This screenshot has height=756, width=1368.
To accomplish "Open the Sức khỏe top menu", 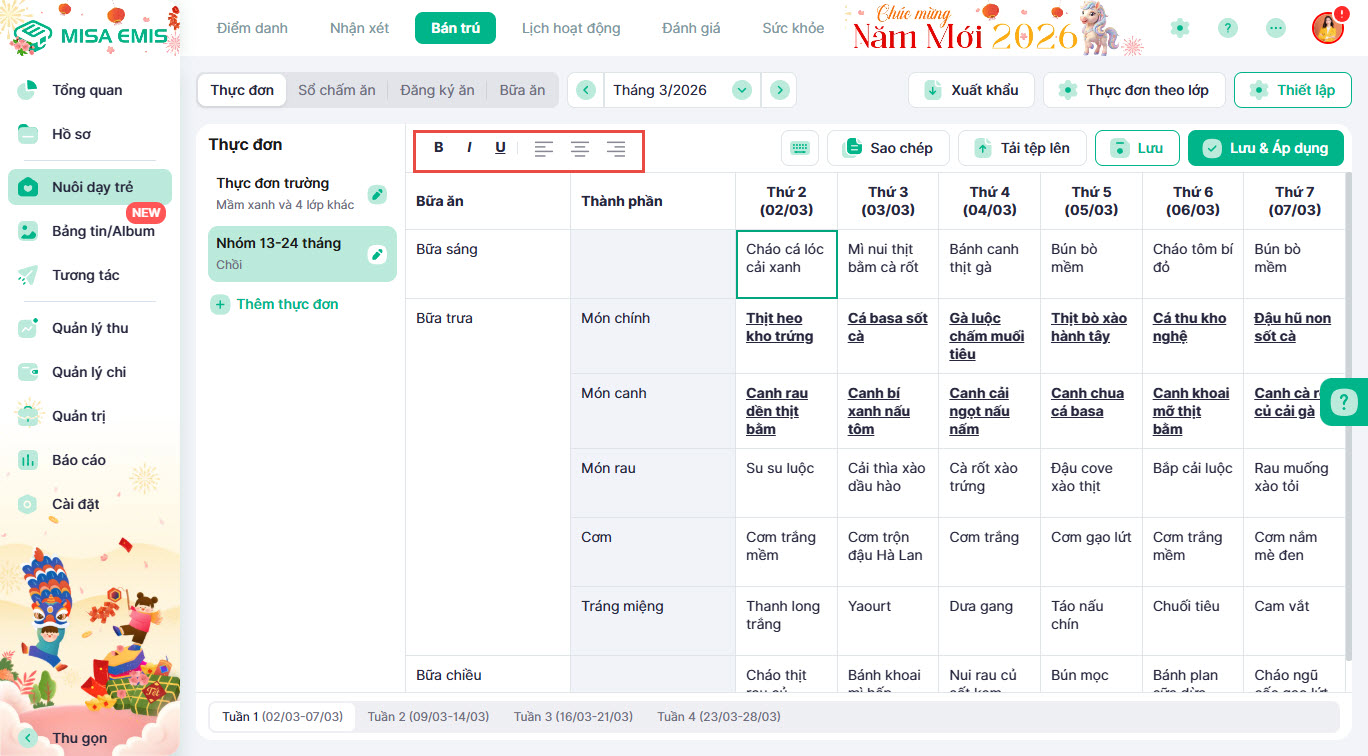I will click(x=793, y=28).
